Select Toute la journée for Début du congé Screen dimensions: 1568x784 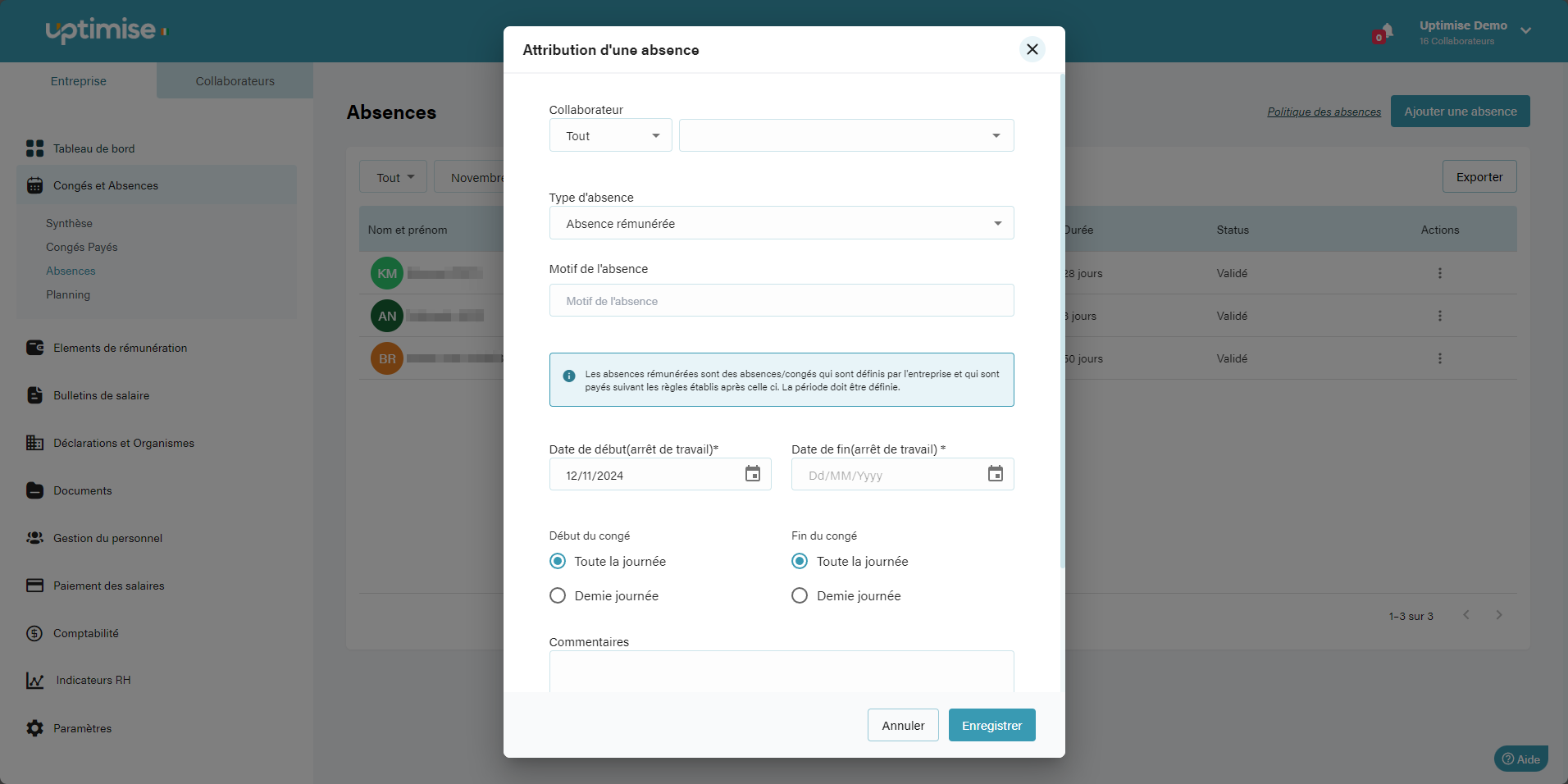558,561
